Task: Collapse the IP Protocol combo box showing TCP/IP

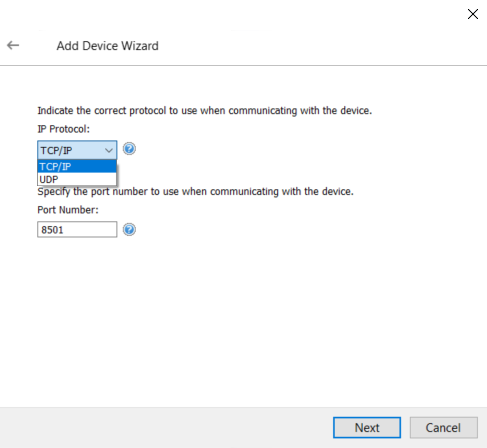Action: click(77, 150)
